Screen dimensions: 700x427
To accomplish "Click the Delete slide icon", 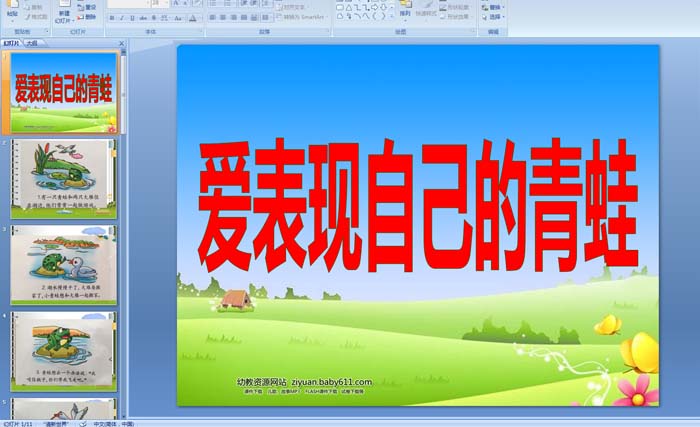I will (86, 17).
